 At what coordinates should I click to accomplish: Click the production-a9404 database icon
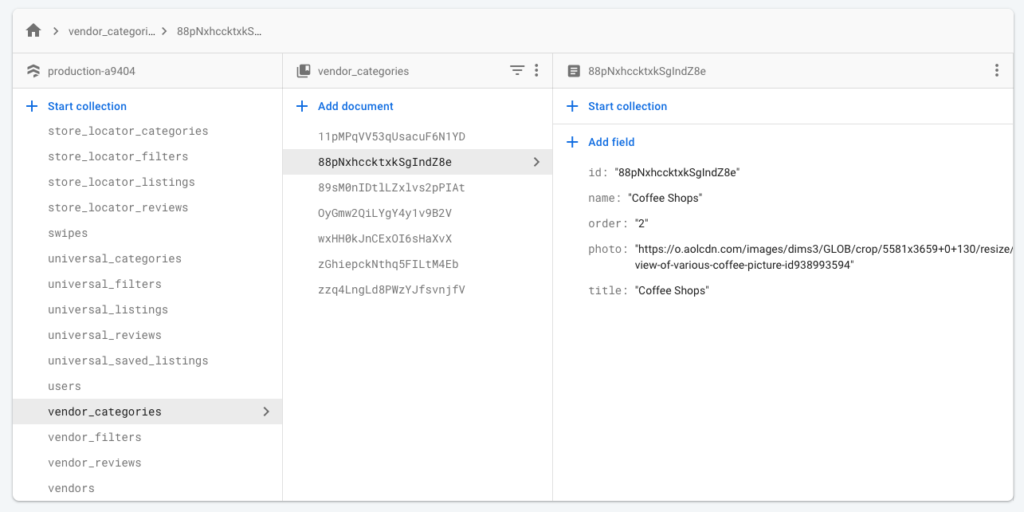33,71
